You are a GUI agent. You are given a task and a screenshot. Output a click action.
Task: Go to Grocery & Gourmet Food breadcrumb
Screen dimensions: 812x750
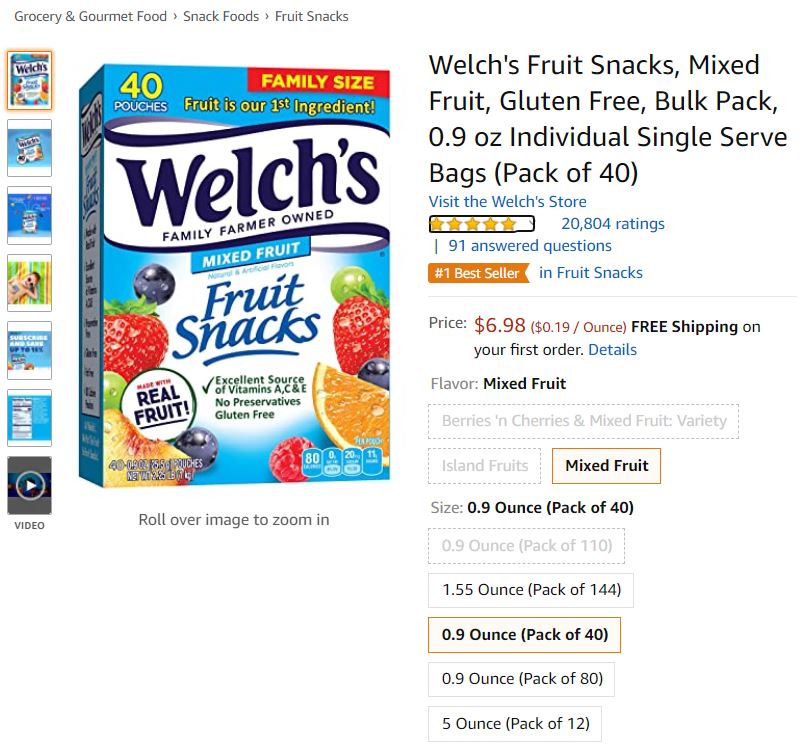point(90,17)
